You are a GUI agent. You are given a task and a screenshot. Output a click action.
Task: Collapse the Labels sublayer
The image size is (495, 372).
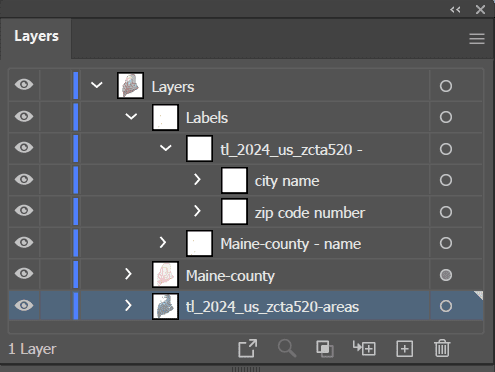tap(131, 116)
